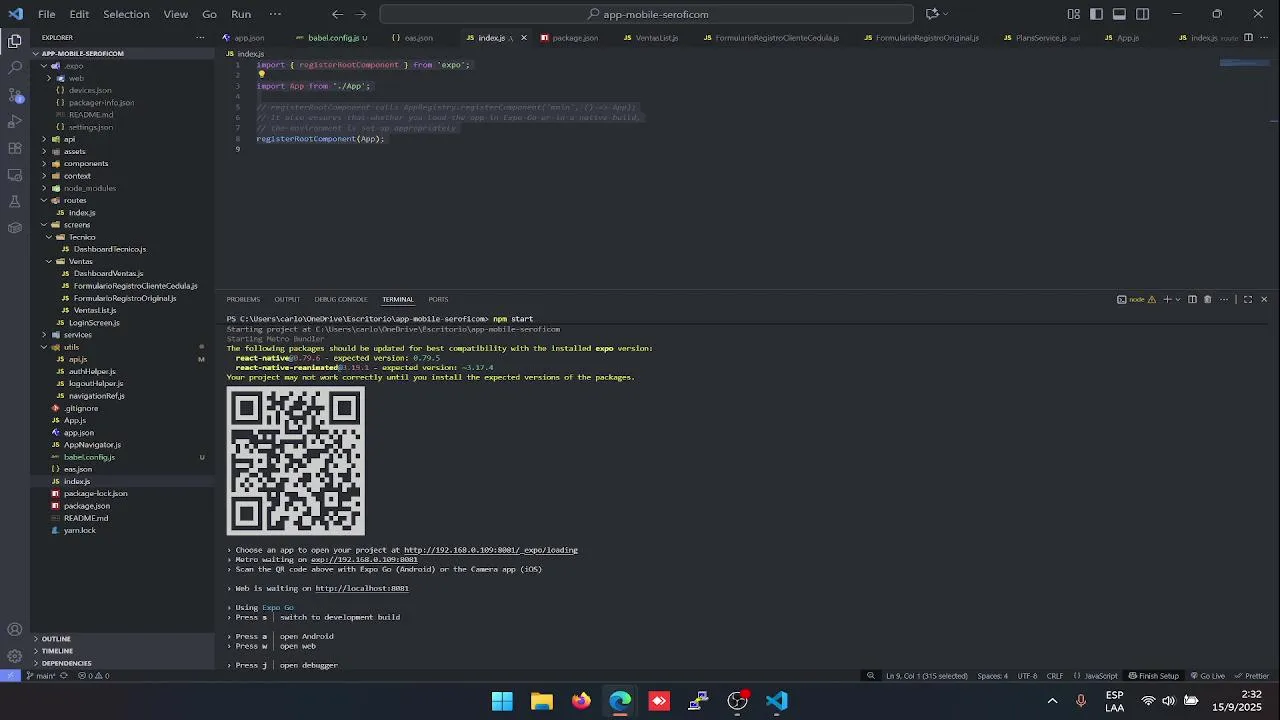Open authHelper.js in the explorer
The image size is (1280, 720).
pos(92,372)
